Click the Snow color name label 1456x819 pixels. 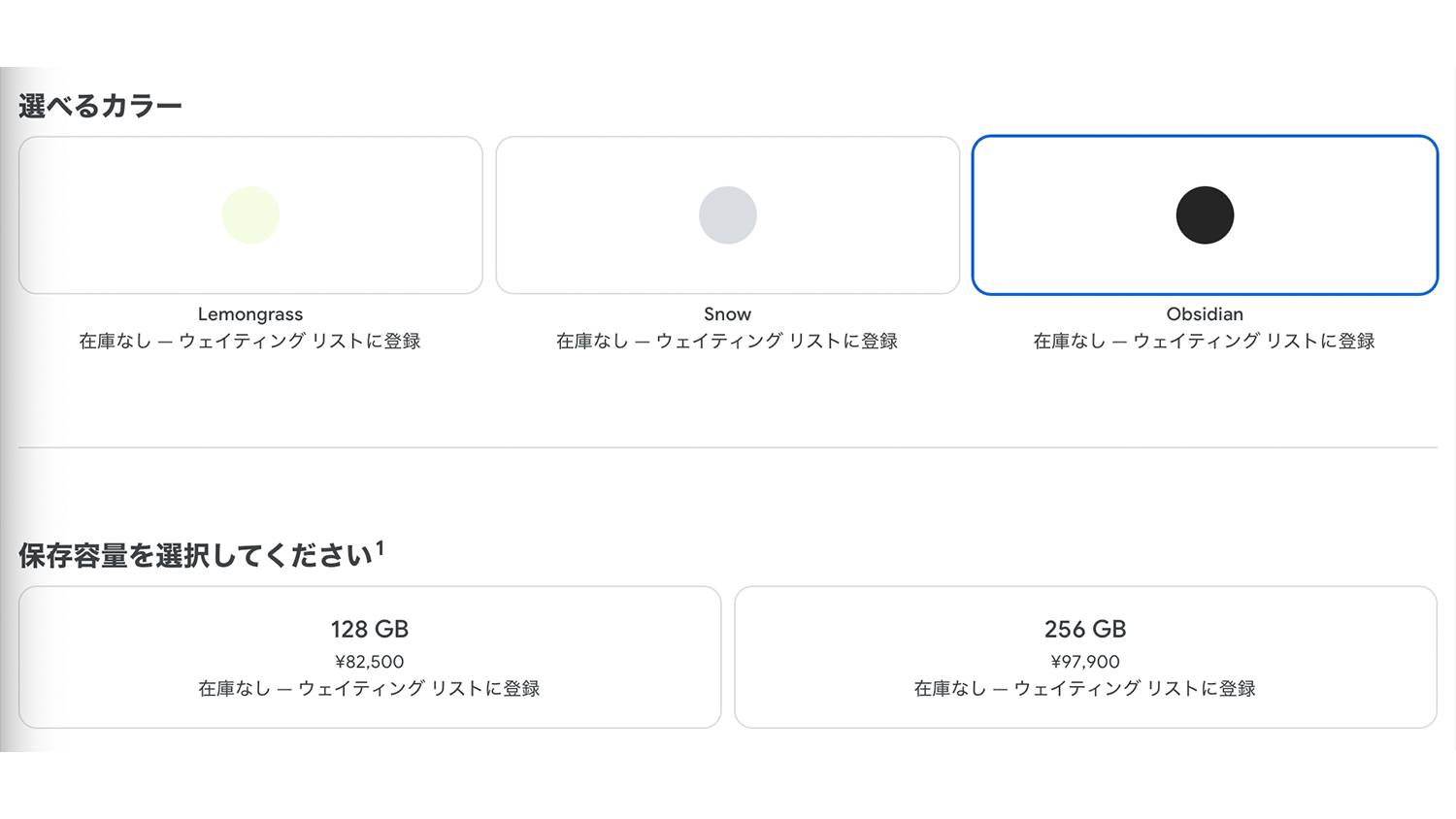click(x=728, y=314)
